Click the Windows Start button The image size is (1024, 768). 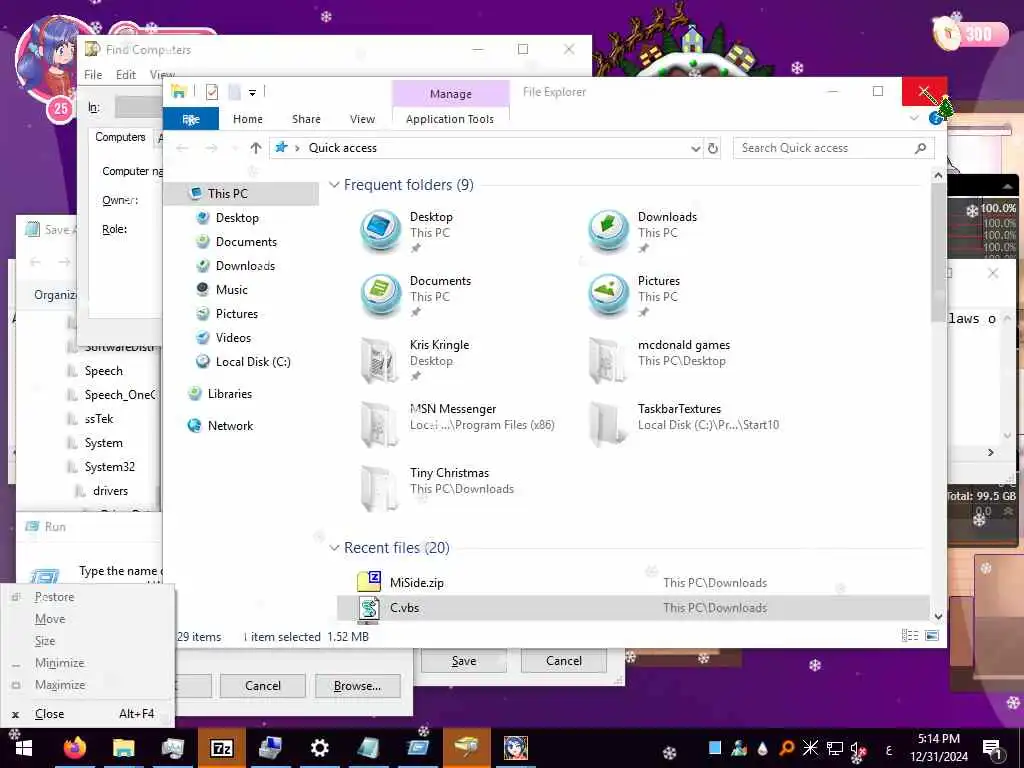[24, 748]
